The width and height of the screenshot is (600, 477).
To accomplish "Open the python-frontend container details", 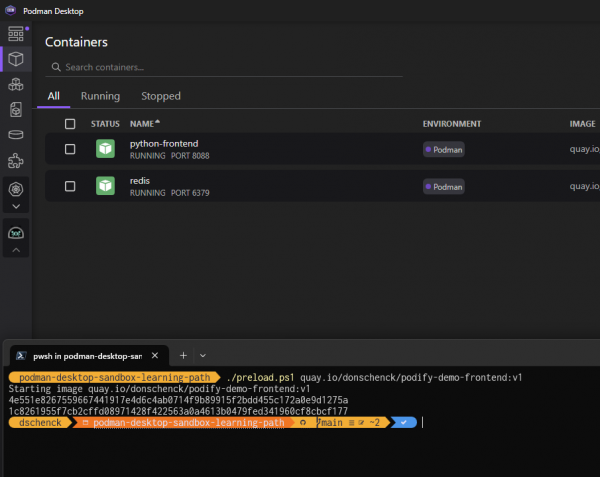I will tap(164, 143).
